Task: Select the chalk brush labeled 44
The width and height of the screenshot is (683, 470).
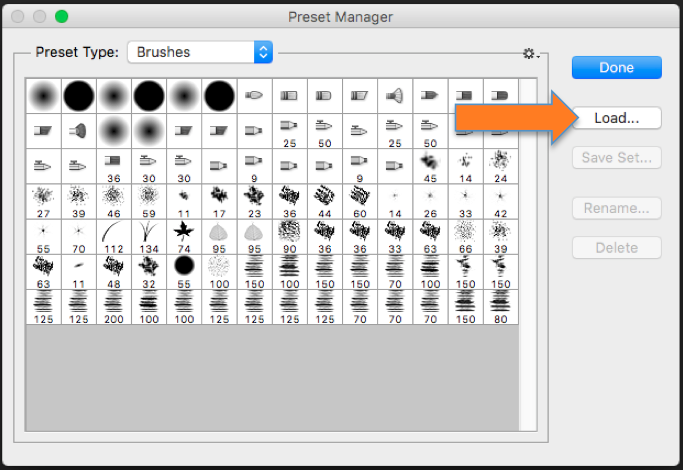Action: [325, 202]
